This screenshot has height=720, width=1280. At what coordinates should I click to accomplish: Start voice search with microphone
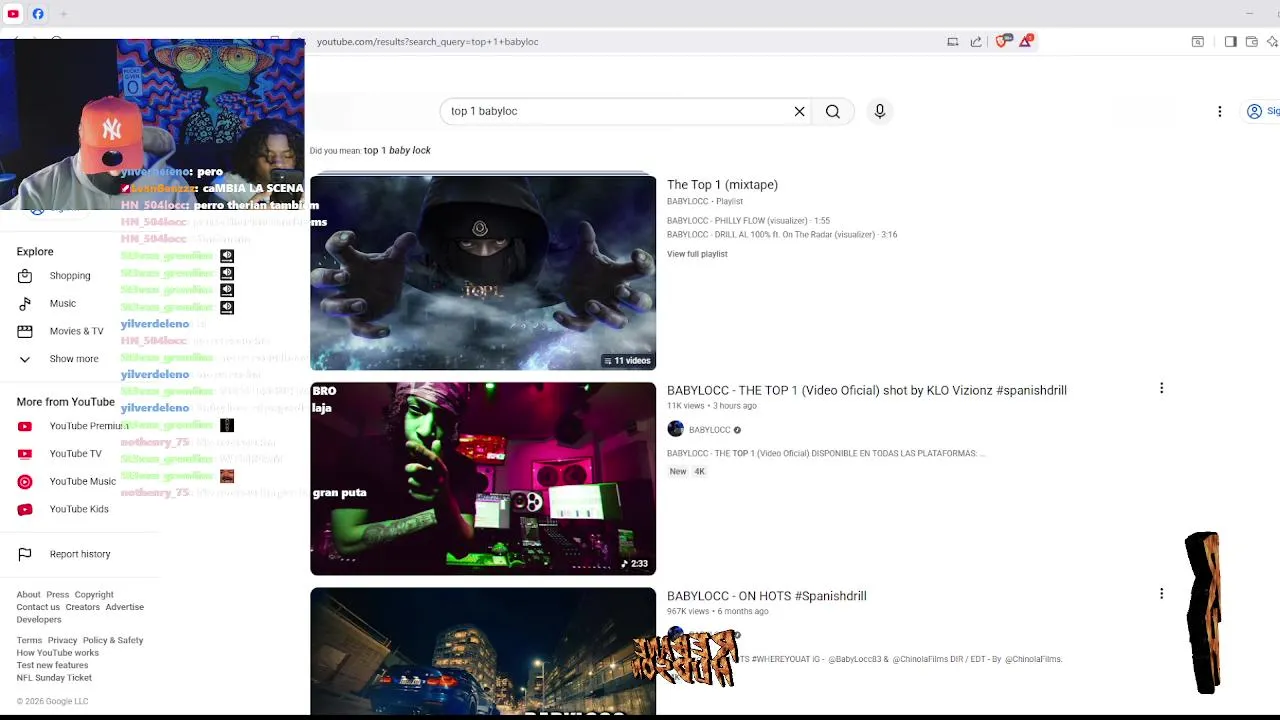pos(880,111)
